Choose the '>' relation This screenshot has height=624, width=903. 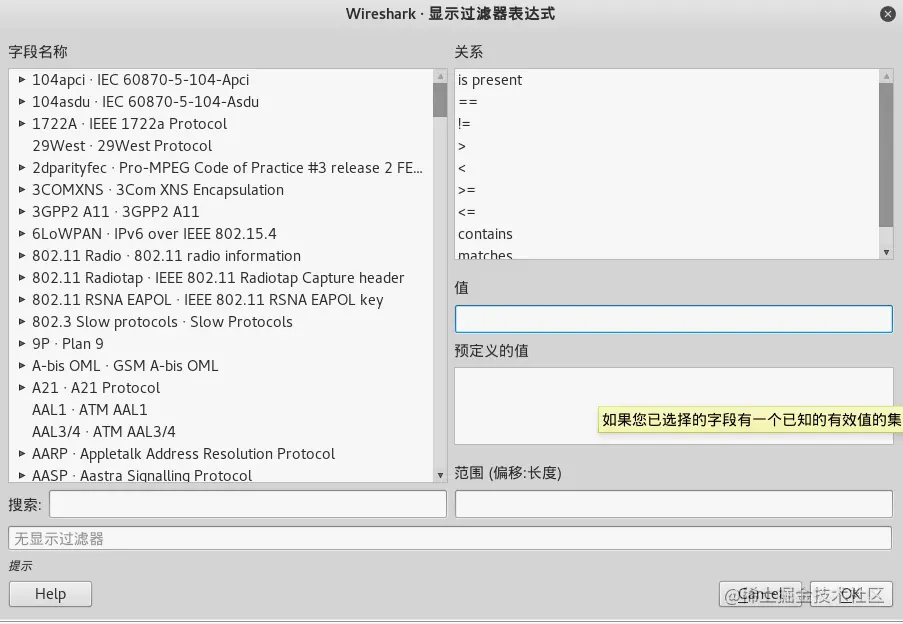pyautogui.click(x=666, y=146)
